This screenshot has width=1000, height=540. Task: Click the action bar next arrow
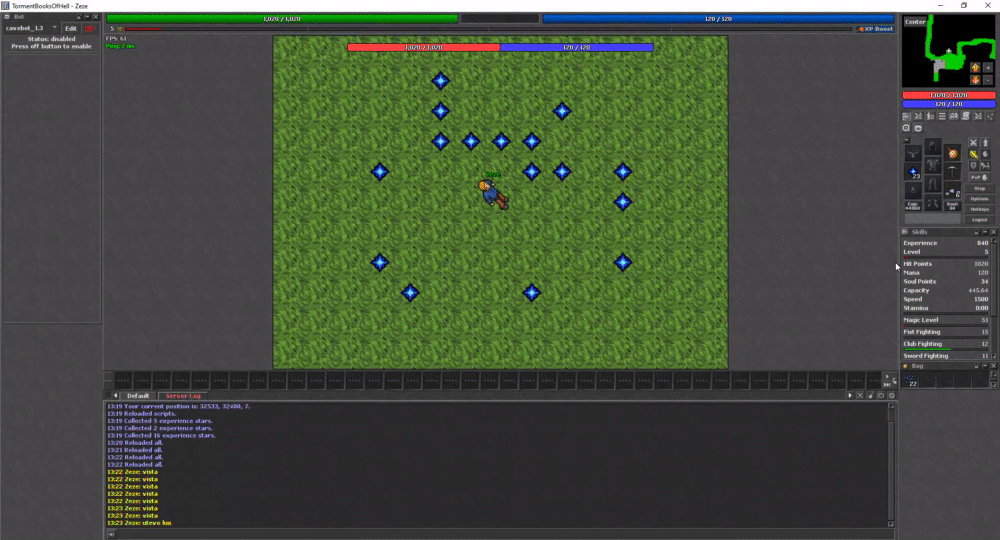coord(887,376)
